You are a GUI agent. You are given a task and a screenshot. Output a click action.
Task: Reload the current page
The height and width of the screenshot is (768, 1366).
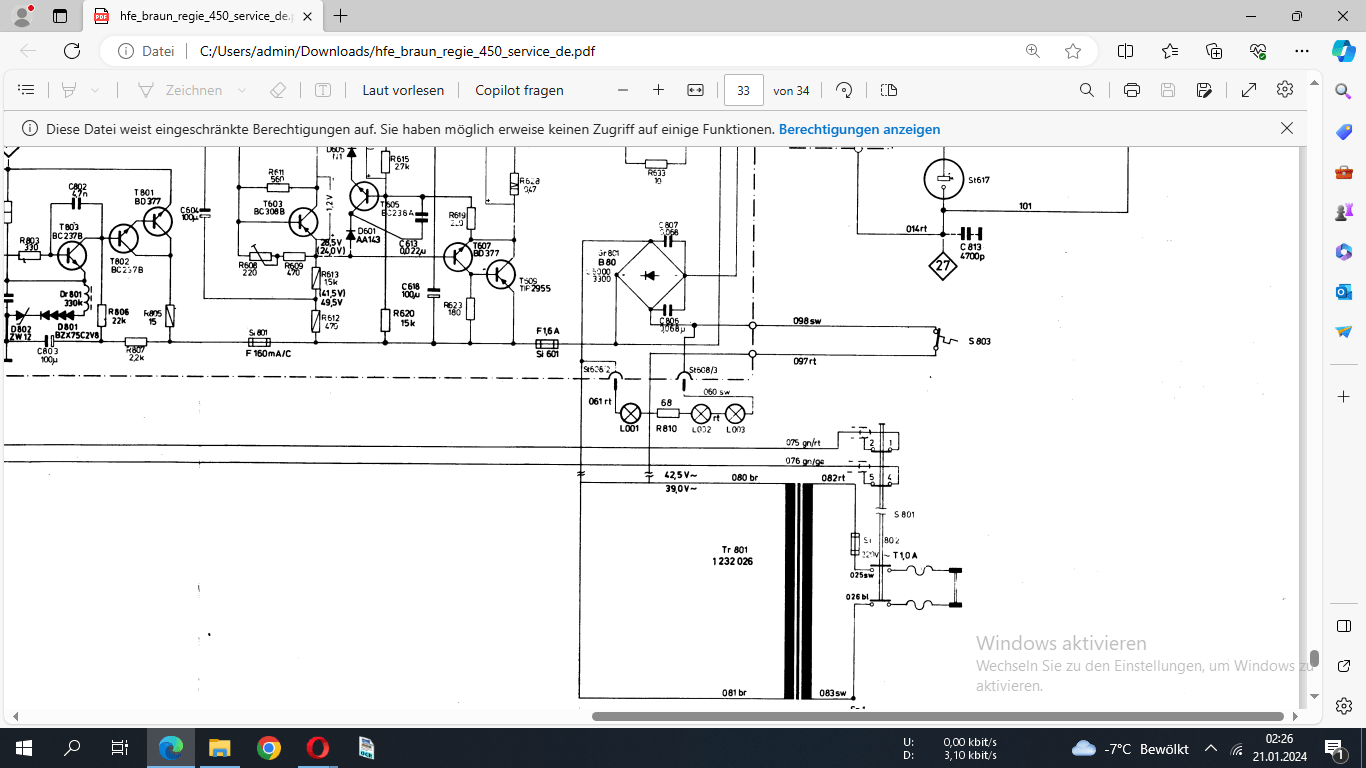pyautogui.click(x=72, y=51)
